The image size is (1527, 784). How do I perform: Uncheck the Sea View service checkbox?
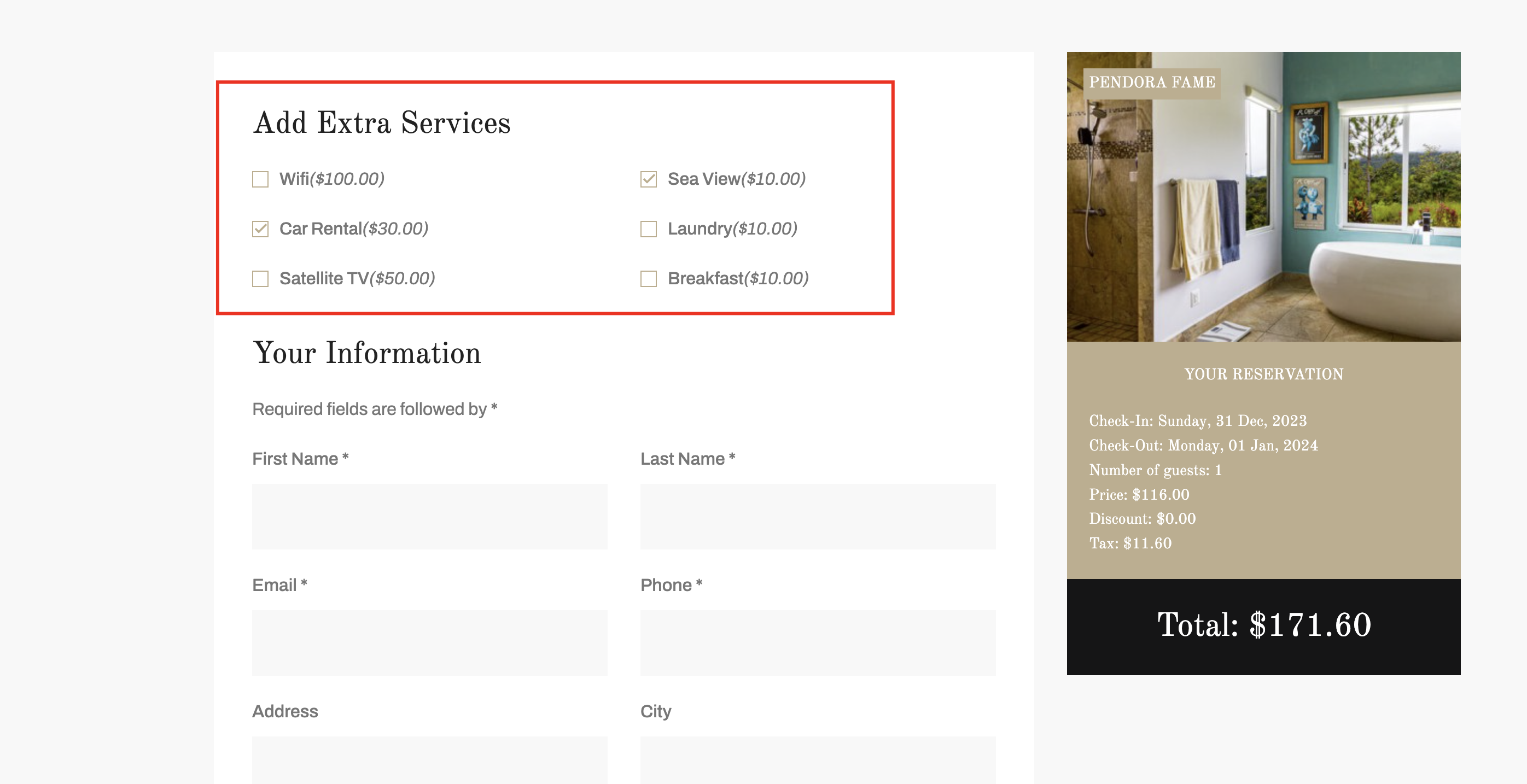[649, 179]
